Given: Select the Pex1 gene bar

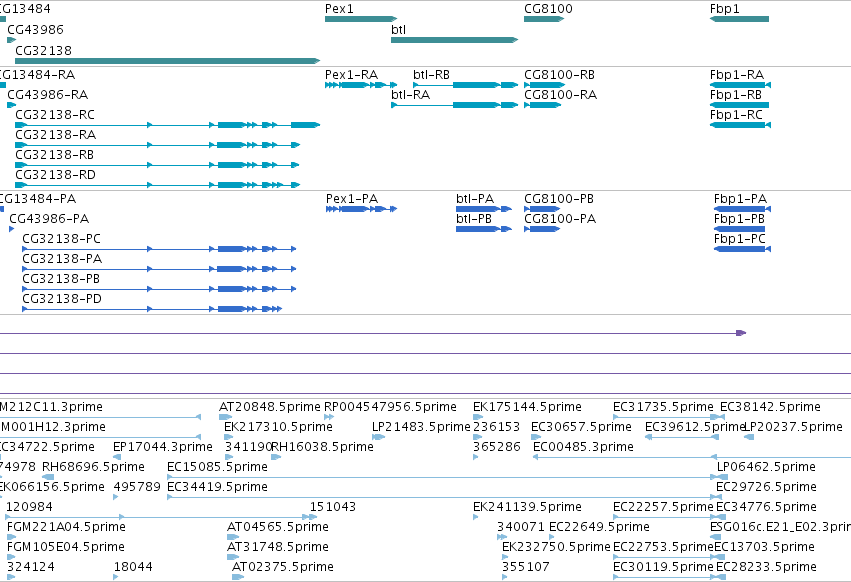Looking at the screenshot, I should (x=361, y=19).
